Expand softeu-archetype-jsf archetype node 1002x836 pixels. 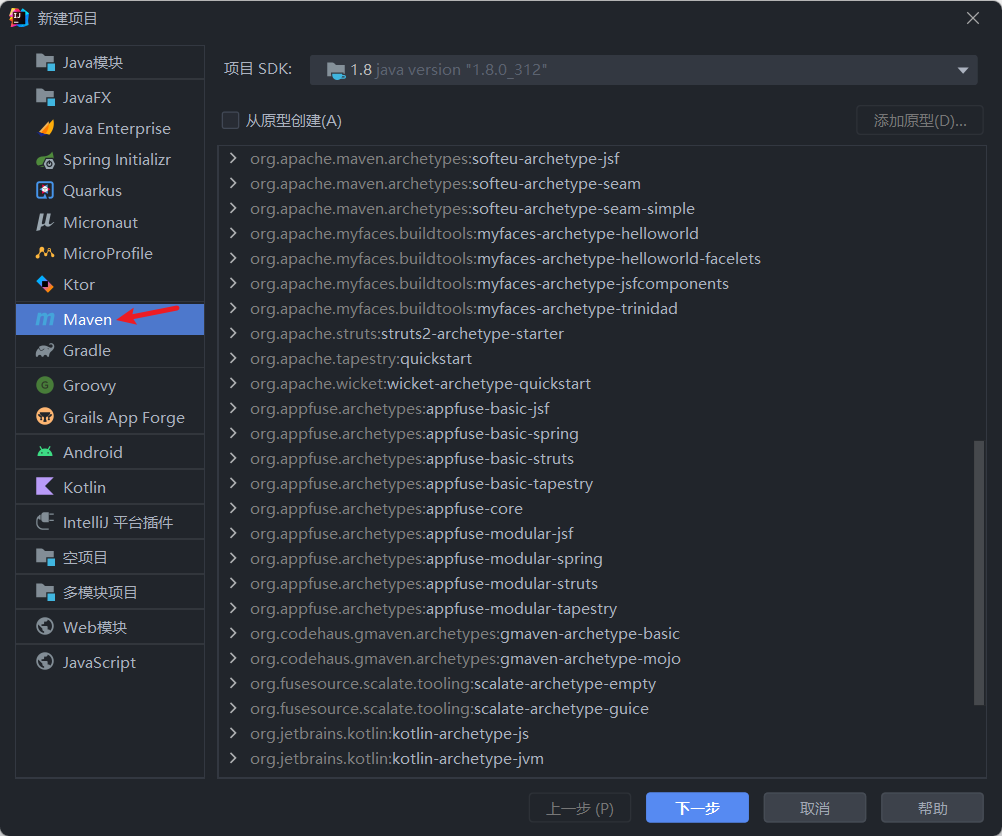[233, 158]
